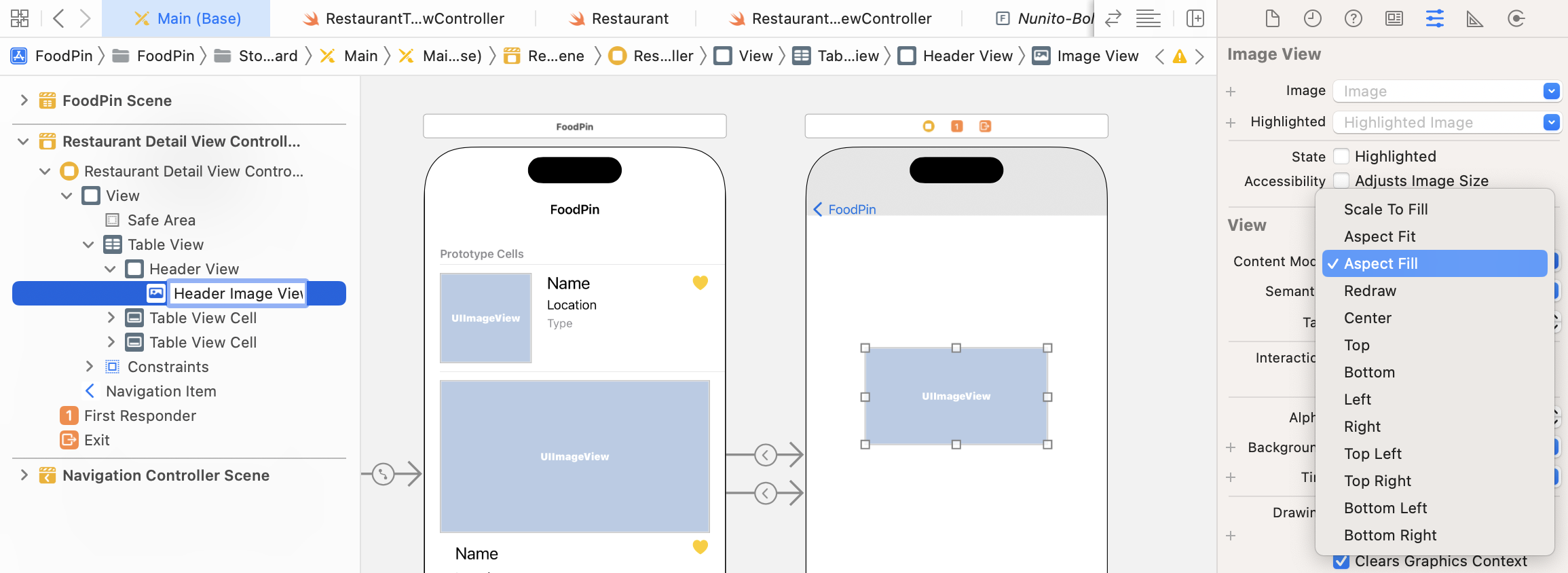Choose Aspect Fit content mode
This screenshot has width=1568, height=573.
(x=1435, y=236)
